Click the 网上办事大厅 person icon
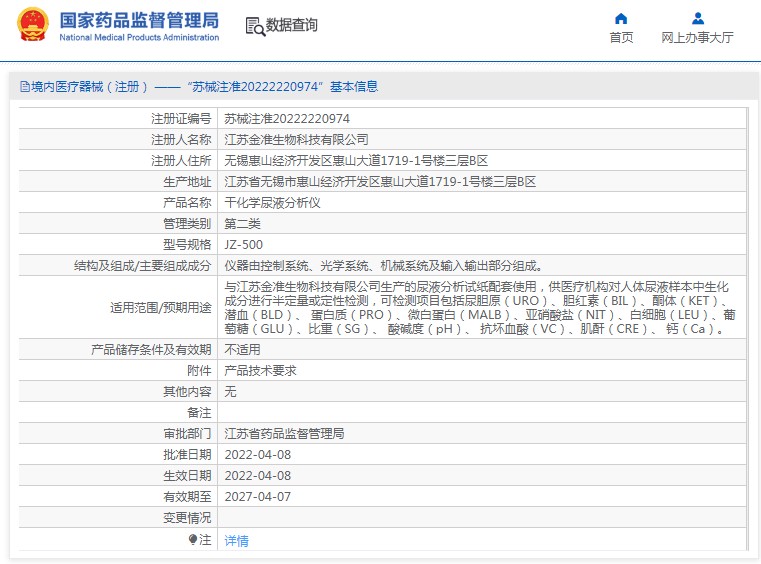Viewport: 761px width, 564px height. click(698, 18)
